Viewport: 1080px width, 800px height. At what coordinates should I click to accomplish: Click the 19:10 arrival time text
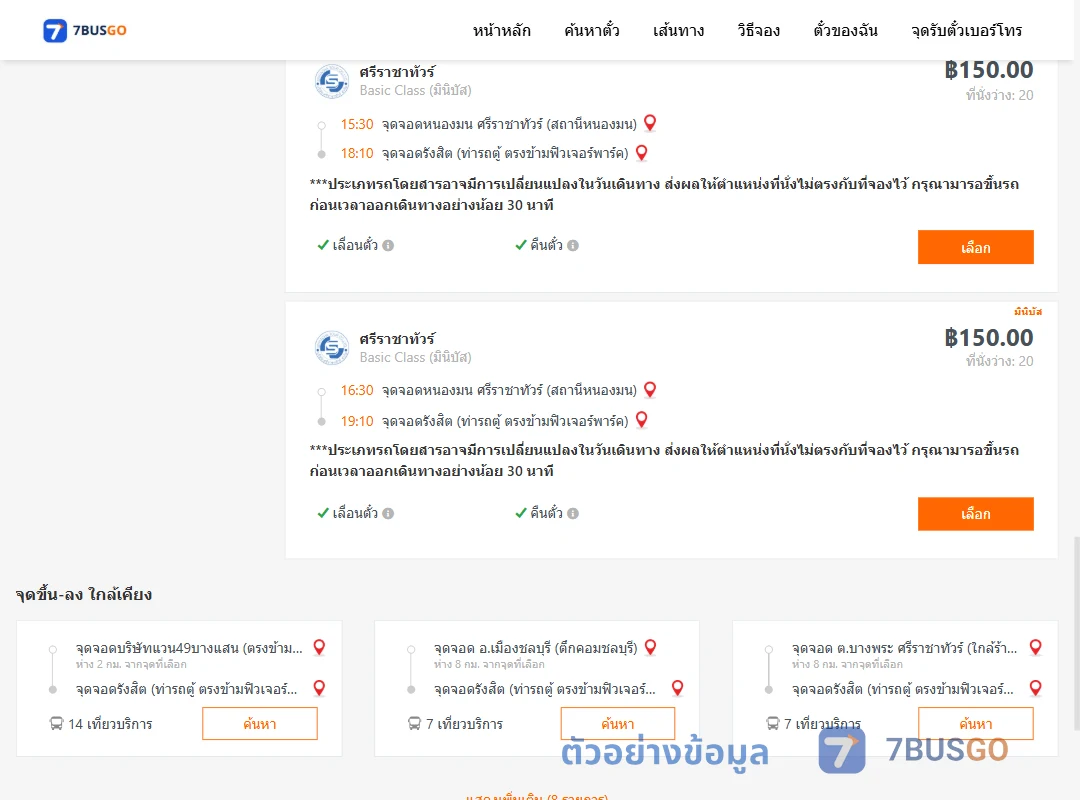tap(357, 421)
